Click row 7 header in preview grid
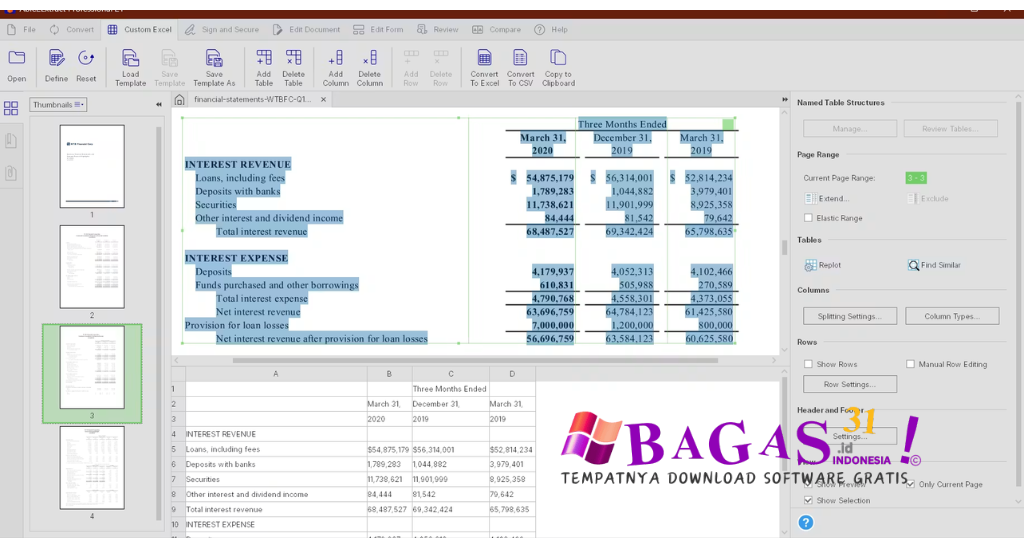This screenshot has width=1024, height=538. 178,479
